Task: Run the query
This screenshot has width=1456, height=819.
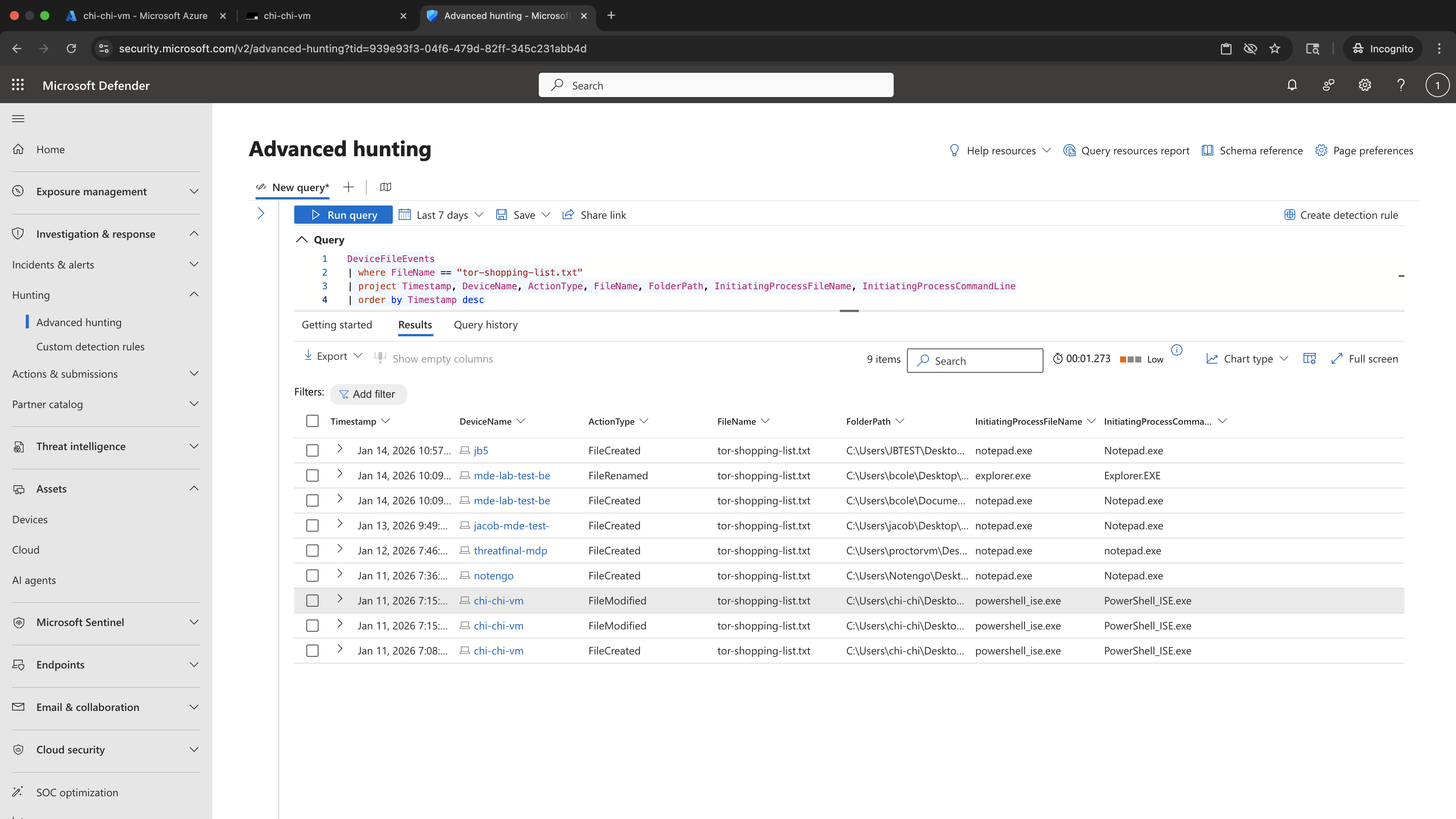Action: click(343, 215)
